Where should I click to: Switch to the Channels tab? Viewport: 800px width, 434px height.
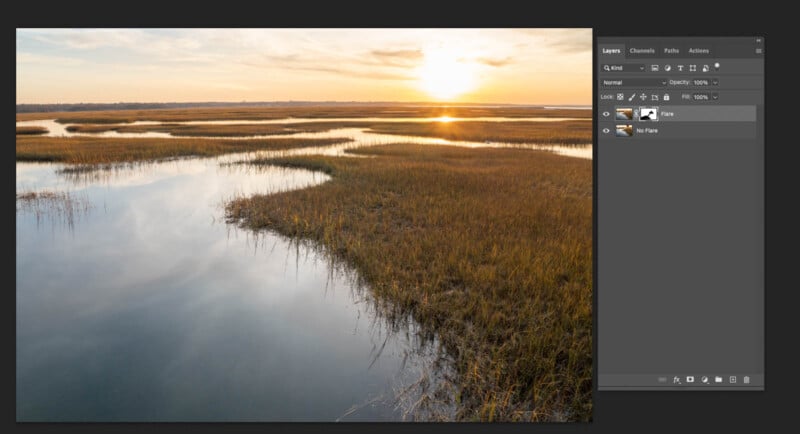coord(642,50)
